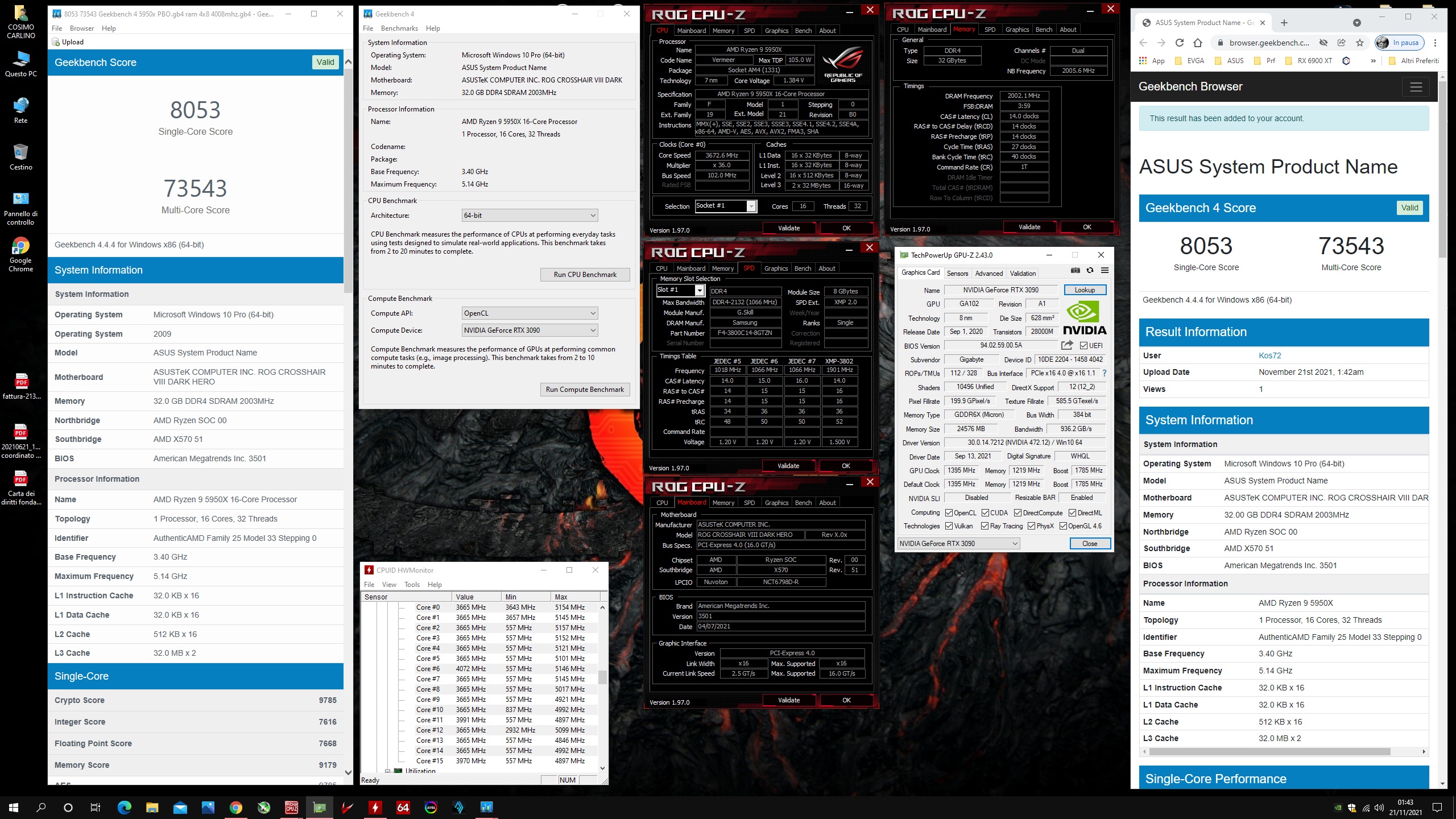The image size is (1456, 819).
Task: Open Bench tab in top-left CPU-Z window
Action: pos(803,31)
